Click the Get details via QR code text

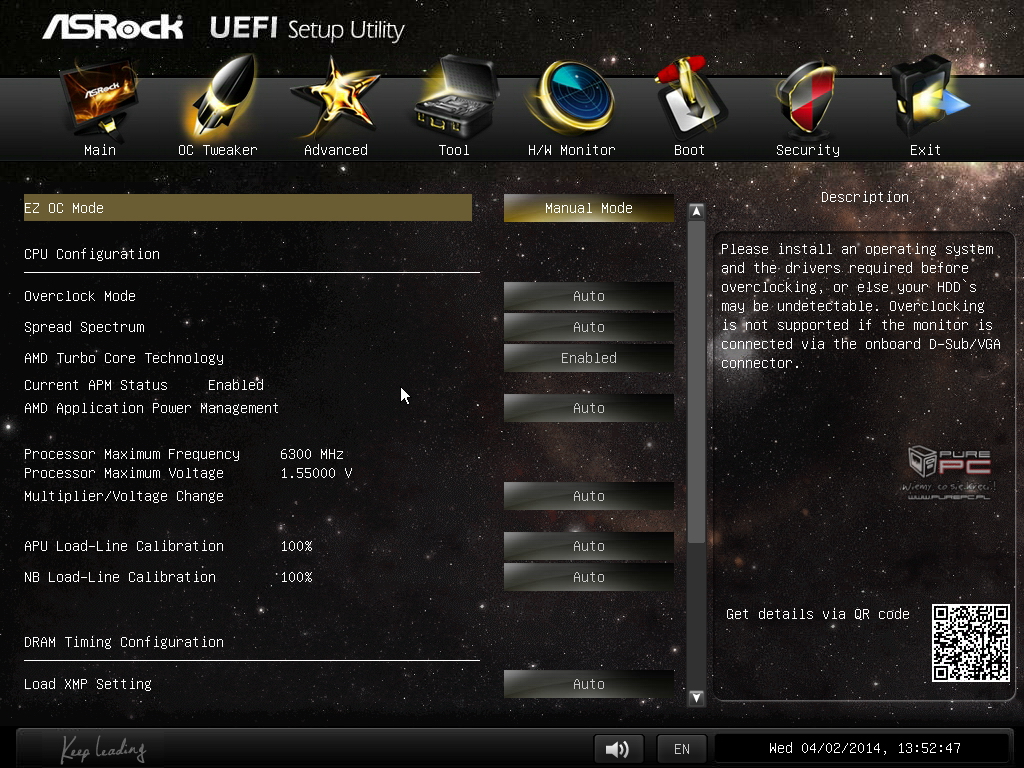pyautogui.click(x=818, y=614)
